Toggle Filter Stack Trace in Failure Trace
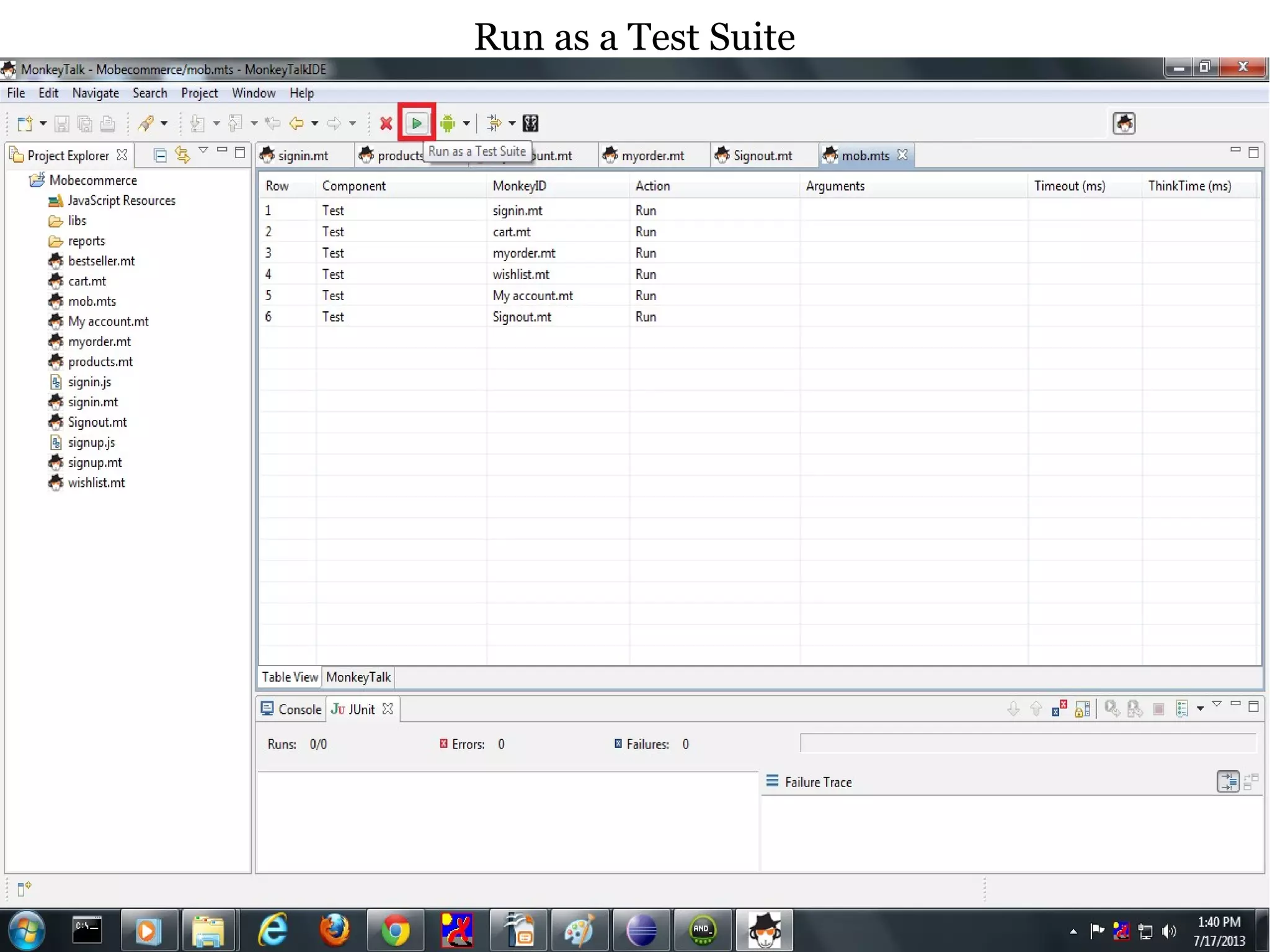 [1228, 781]
